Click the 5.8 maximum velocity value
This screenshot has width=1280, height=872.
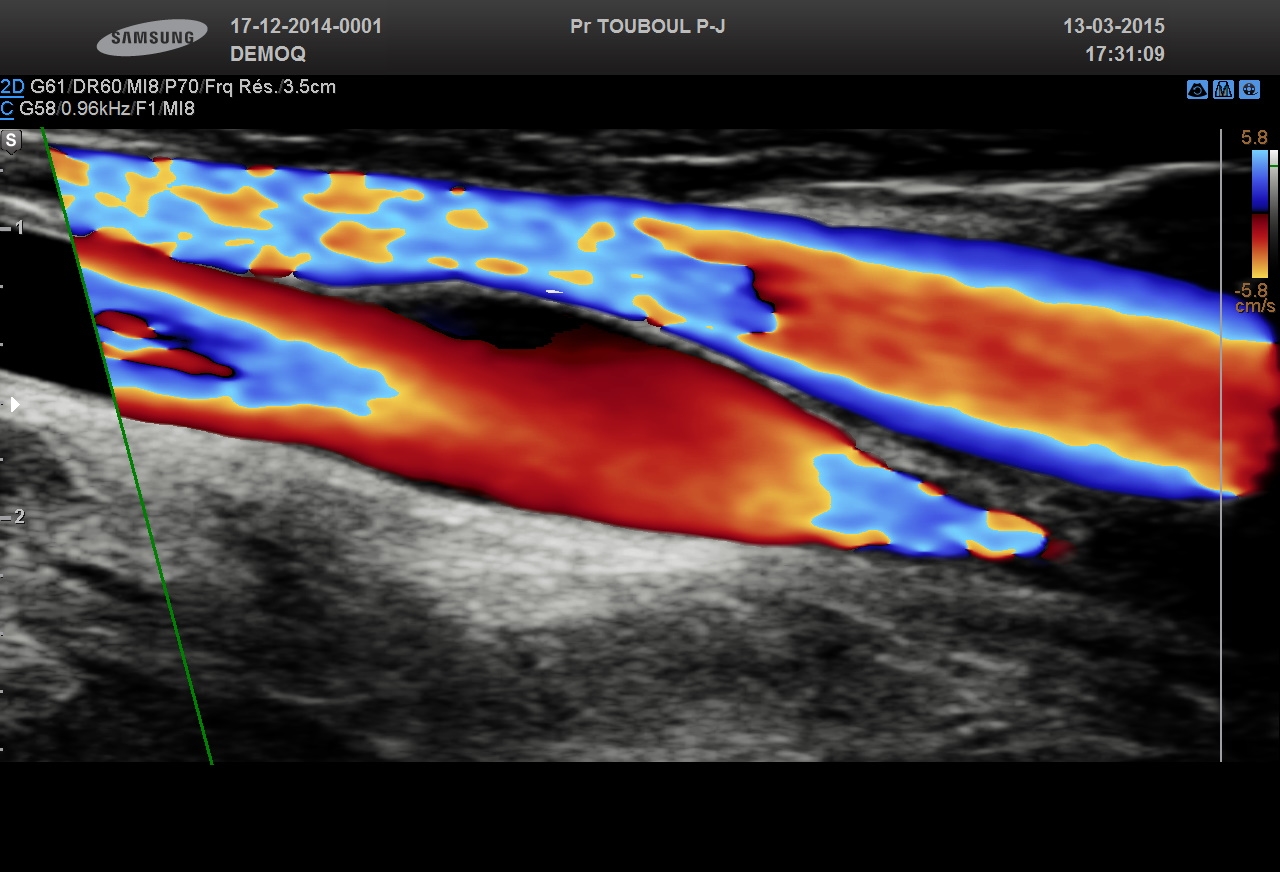tap(1254, 138)
